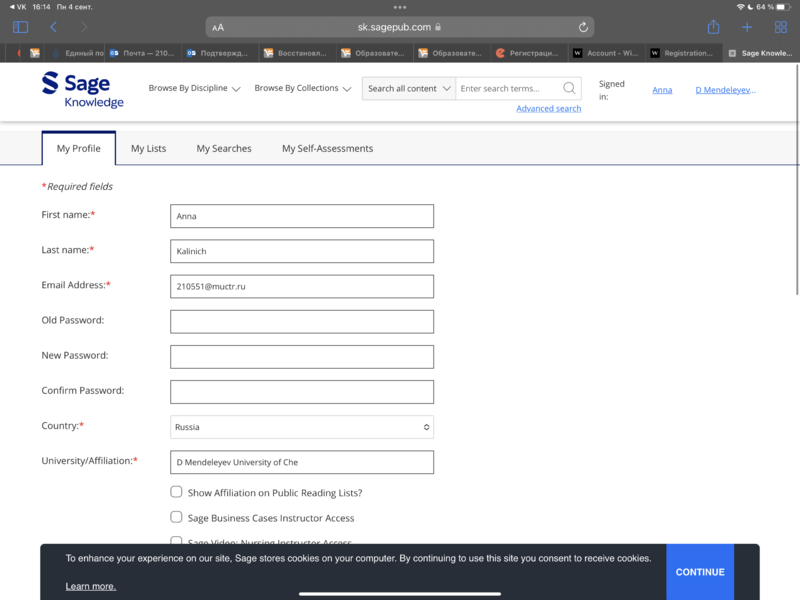Viewport: 800px width, 600px height.
Task: Open the Country dropdown showing Russia
Action: (x=302, y=427)
